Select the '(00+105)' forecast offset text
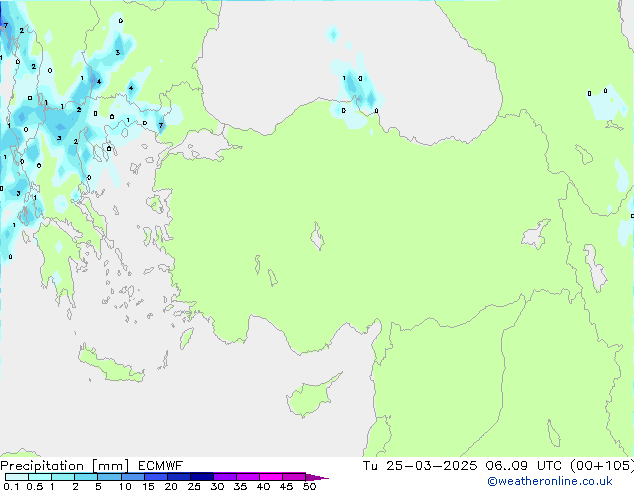The height and width of the screenshot is (490, 634). click(x=602, y=466)
